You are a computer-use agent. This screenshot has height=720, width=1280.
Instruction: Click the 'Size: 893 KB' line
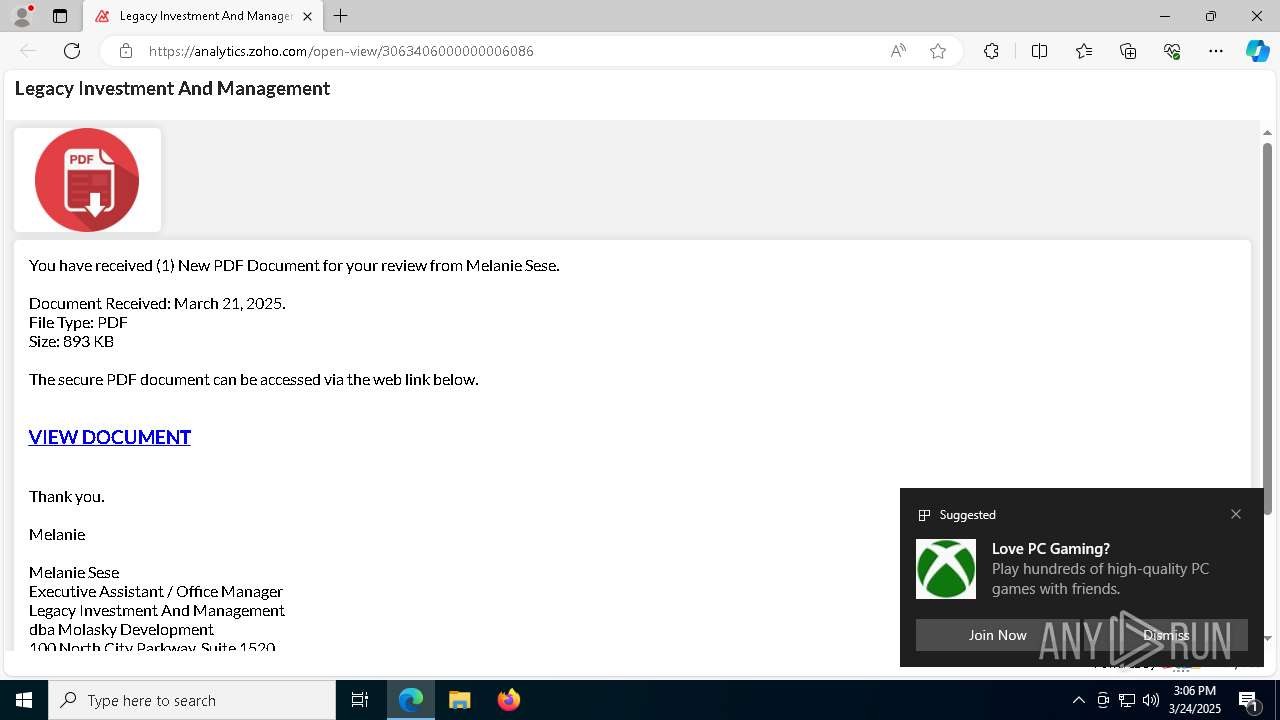pos(71,342)
